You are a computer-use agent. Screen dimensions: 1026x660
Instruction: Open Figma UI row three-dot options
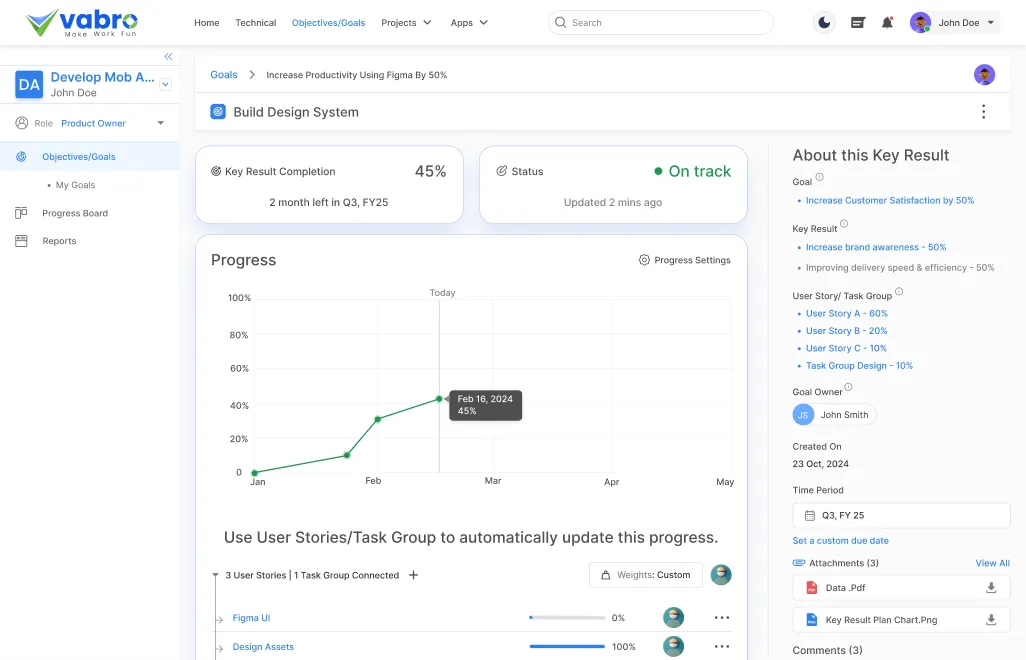coord(722,618)
